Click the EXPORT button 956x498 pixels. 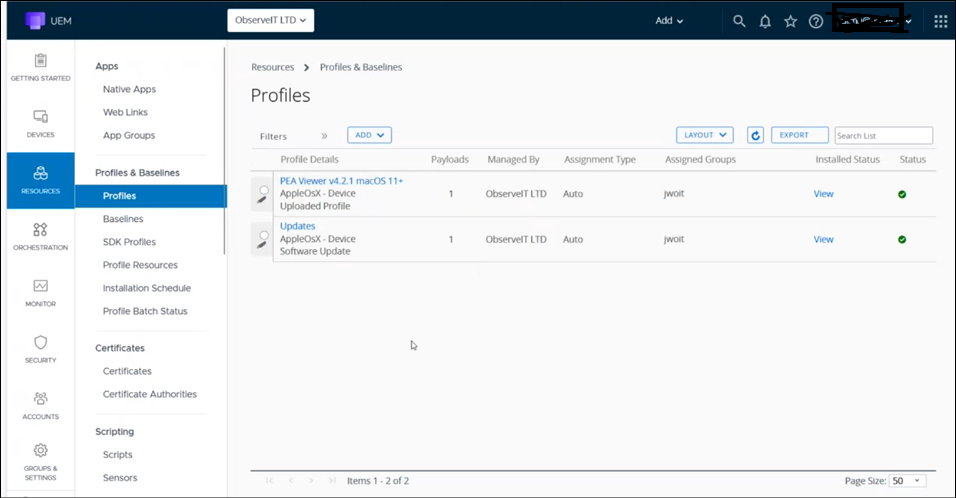coord(799,135)
